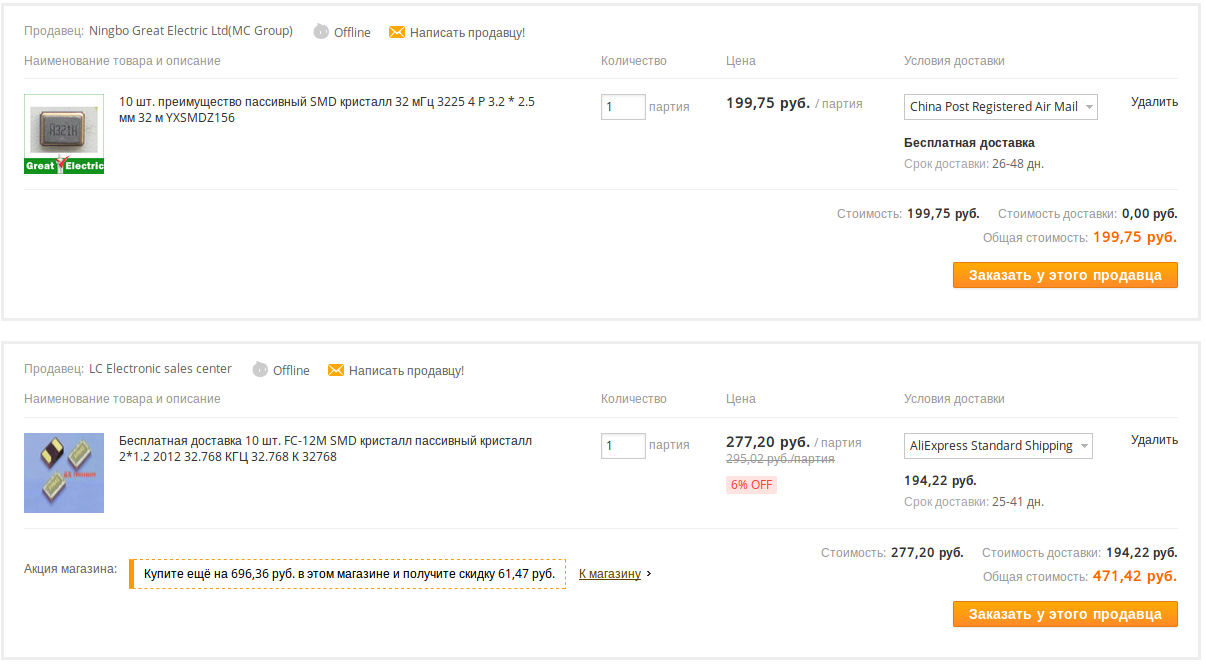Click quantity field for the 32 MHz crystal
1206x664 pixels.
click(x=623, y=107)
